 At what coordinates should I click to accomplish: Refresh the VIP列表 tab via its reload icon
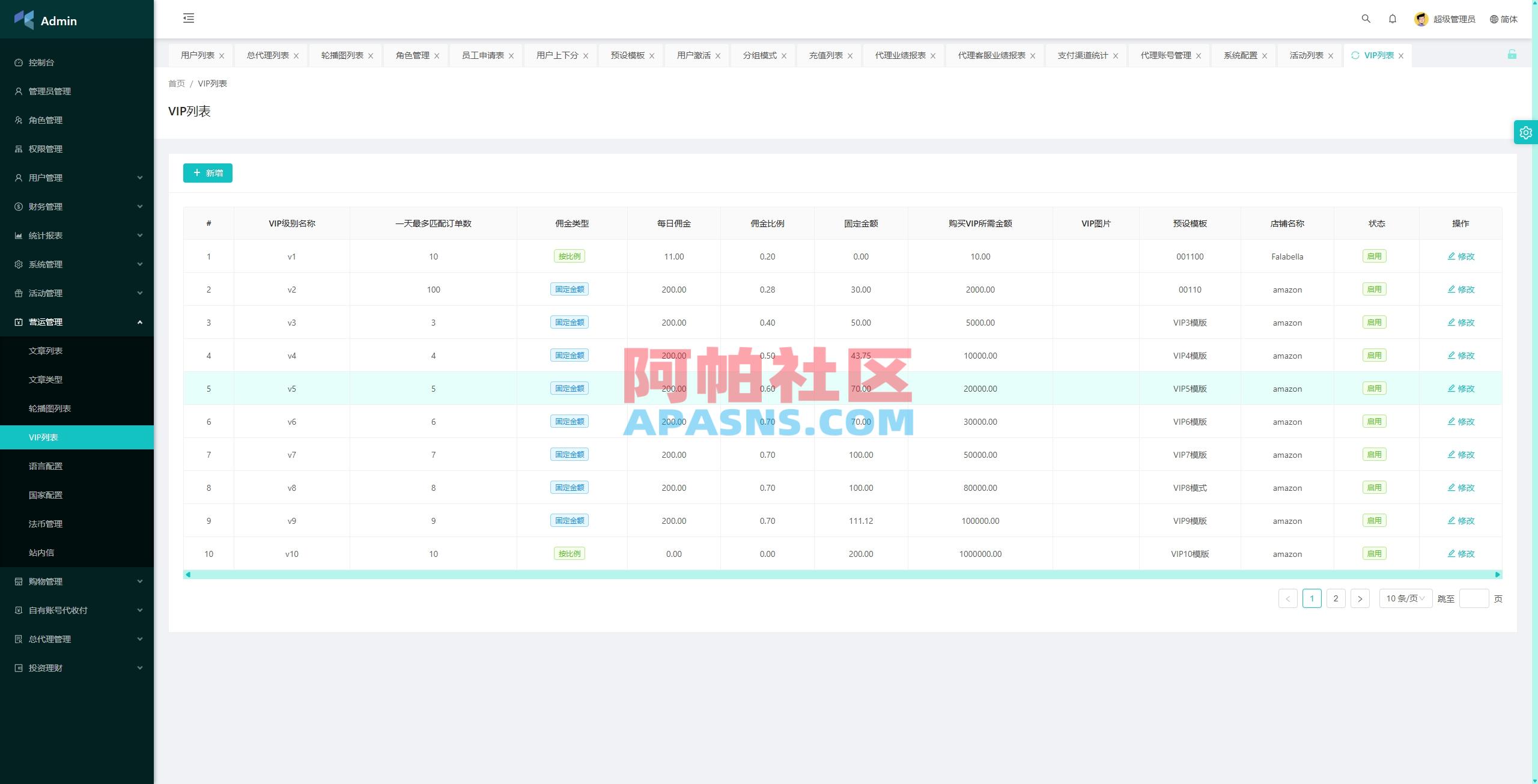click(x=1355, y=55)
